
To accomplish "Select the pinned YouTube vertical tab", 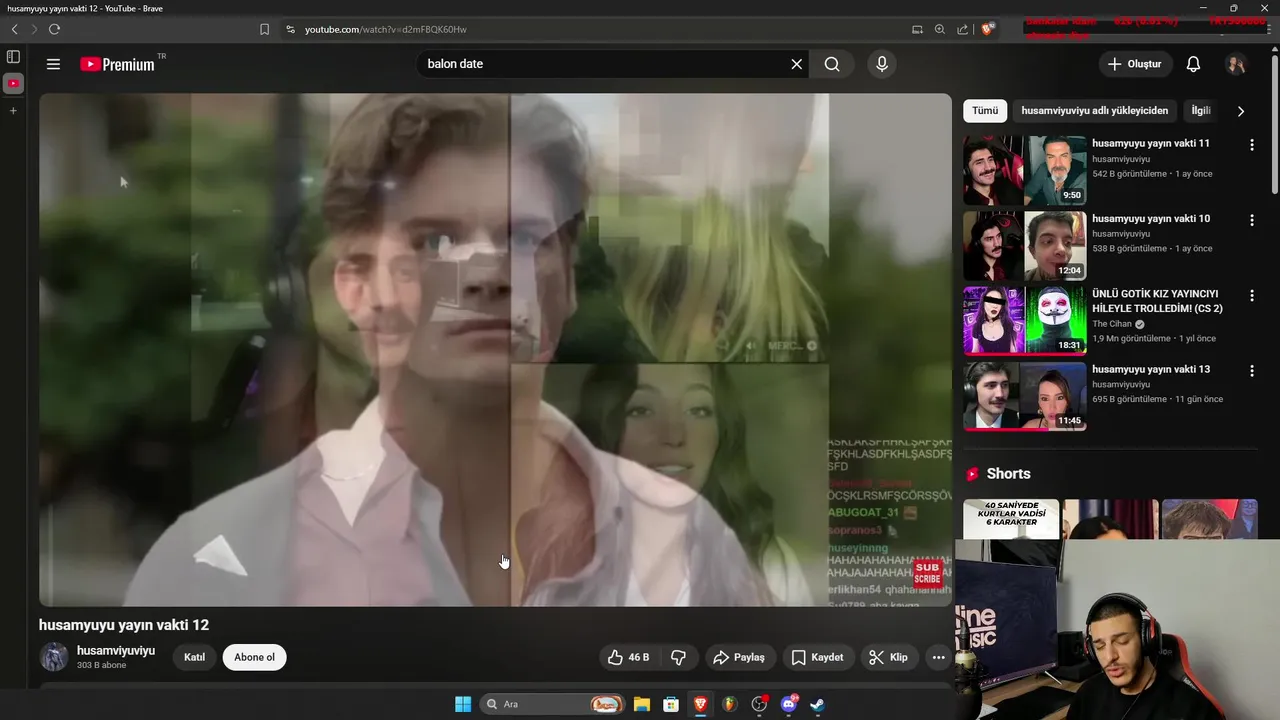I will tap(13, 83).
